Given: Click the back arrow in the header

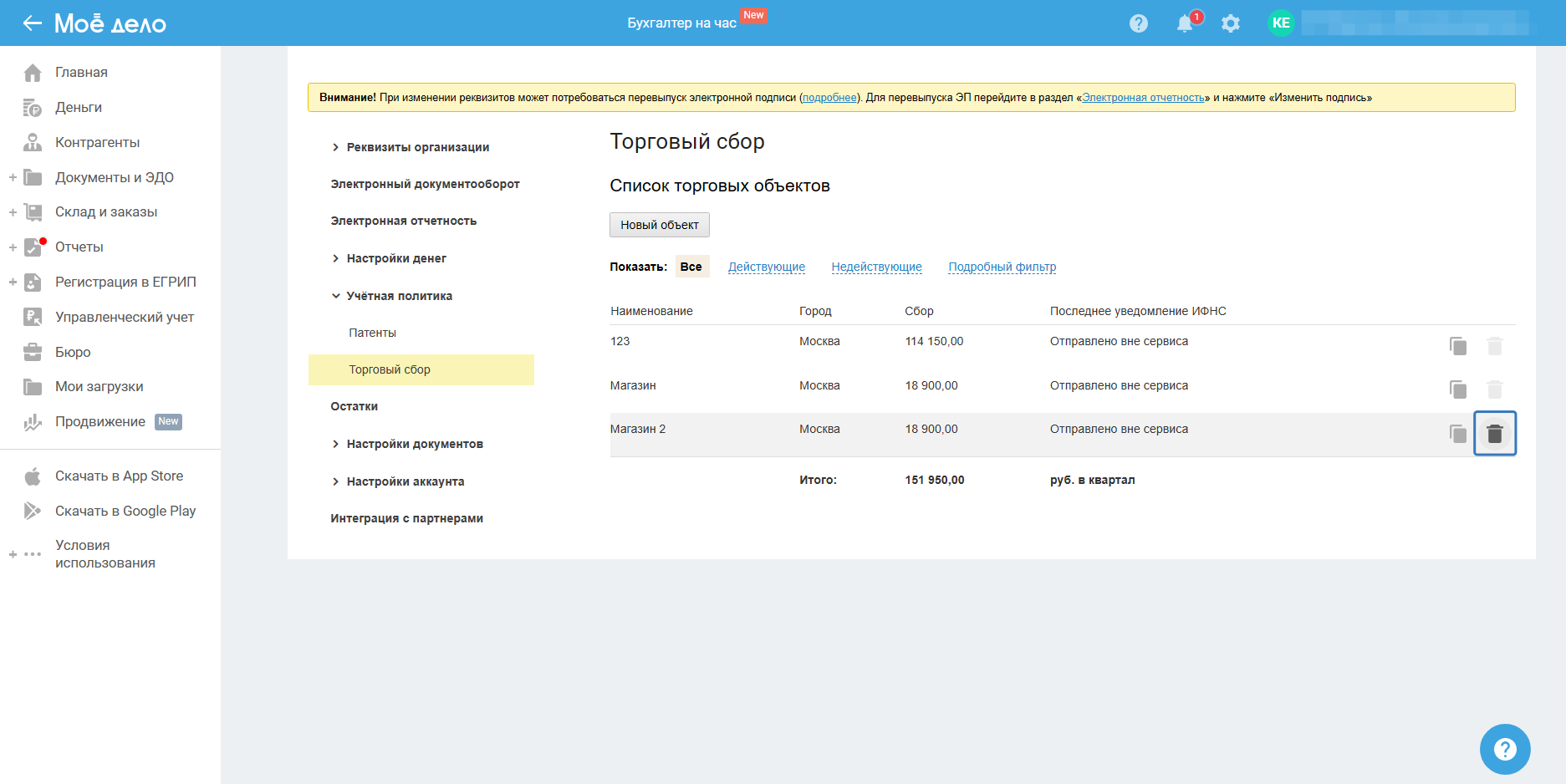Looking at the screenshot, I should point(32,23).
